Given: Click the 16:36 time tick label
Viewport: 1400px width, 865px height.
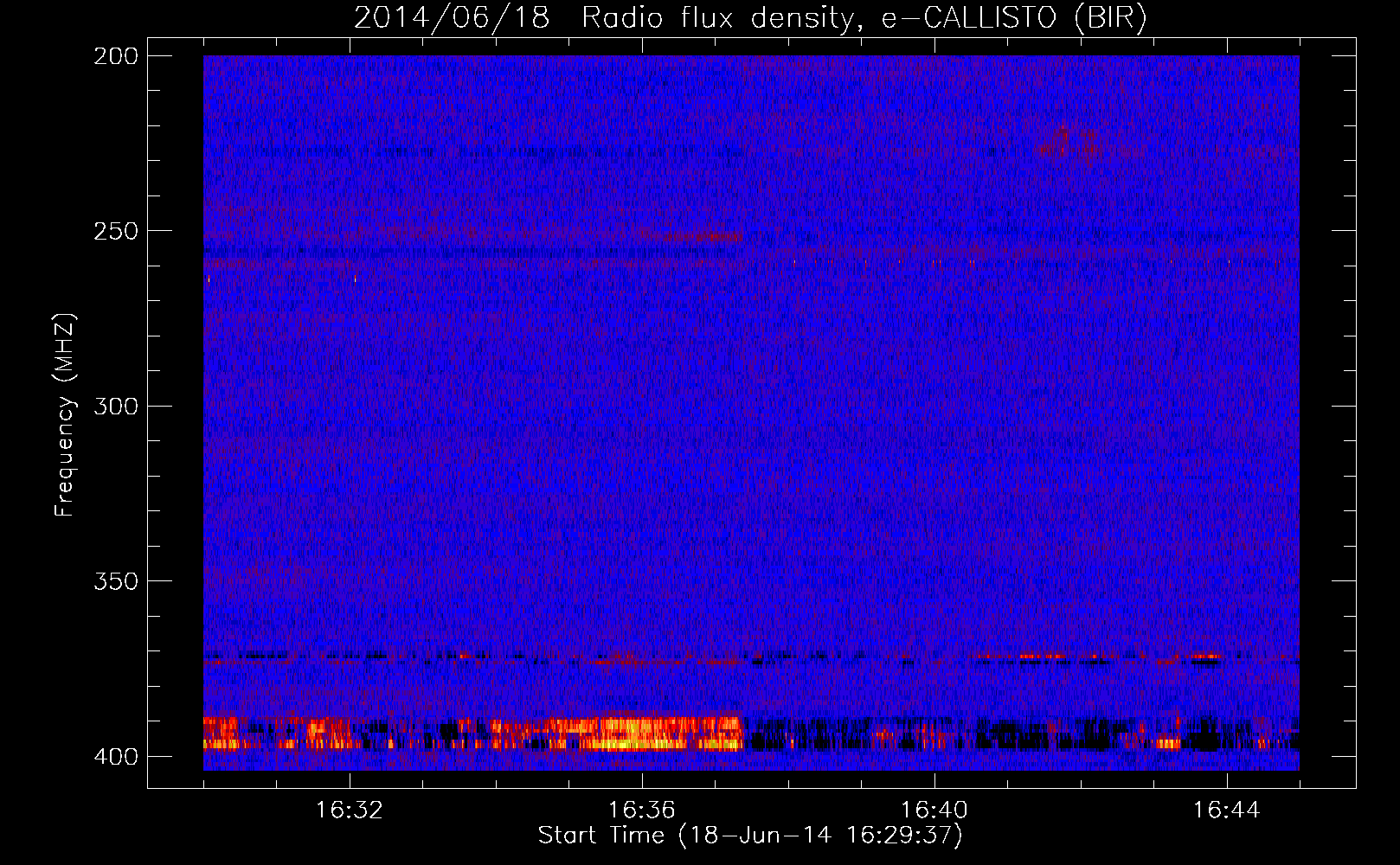Looking at the screenshot, I should point(642,811).
